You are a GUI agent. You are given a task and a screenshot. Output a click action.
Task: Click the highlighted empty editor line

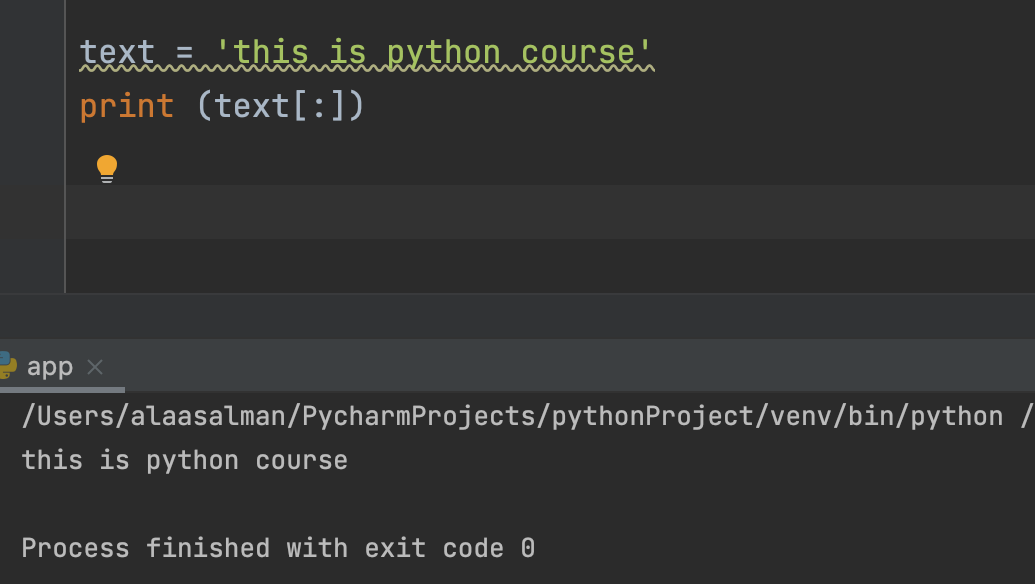pos(500,211)
